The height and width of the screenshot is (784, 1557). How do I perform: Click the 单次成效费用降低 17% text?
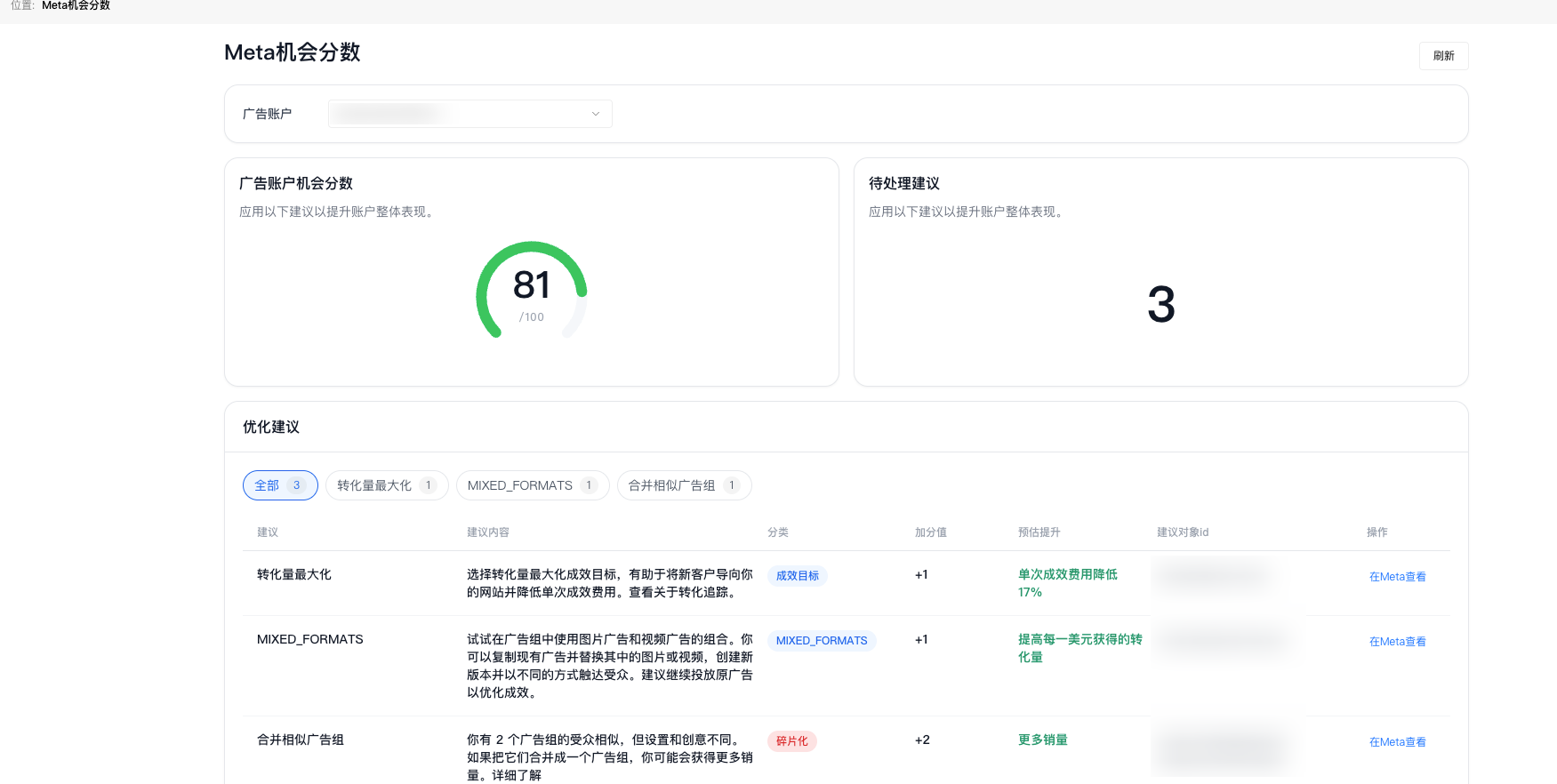pyautogui.click(x=1068, y=583)
